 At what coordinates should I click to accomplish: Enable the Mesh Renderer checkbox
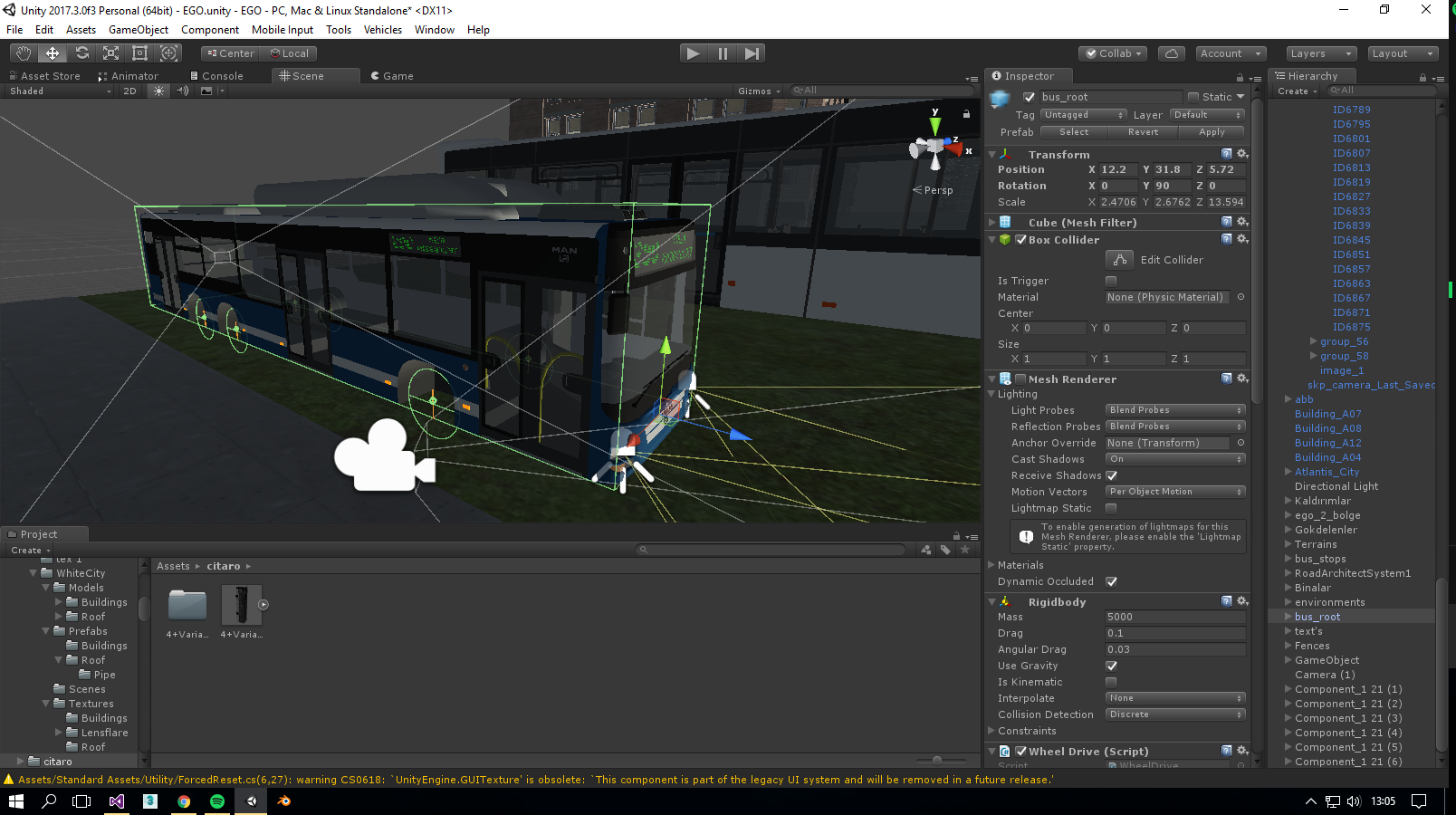click(x=1021, y=379)
